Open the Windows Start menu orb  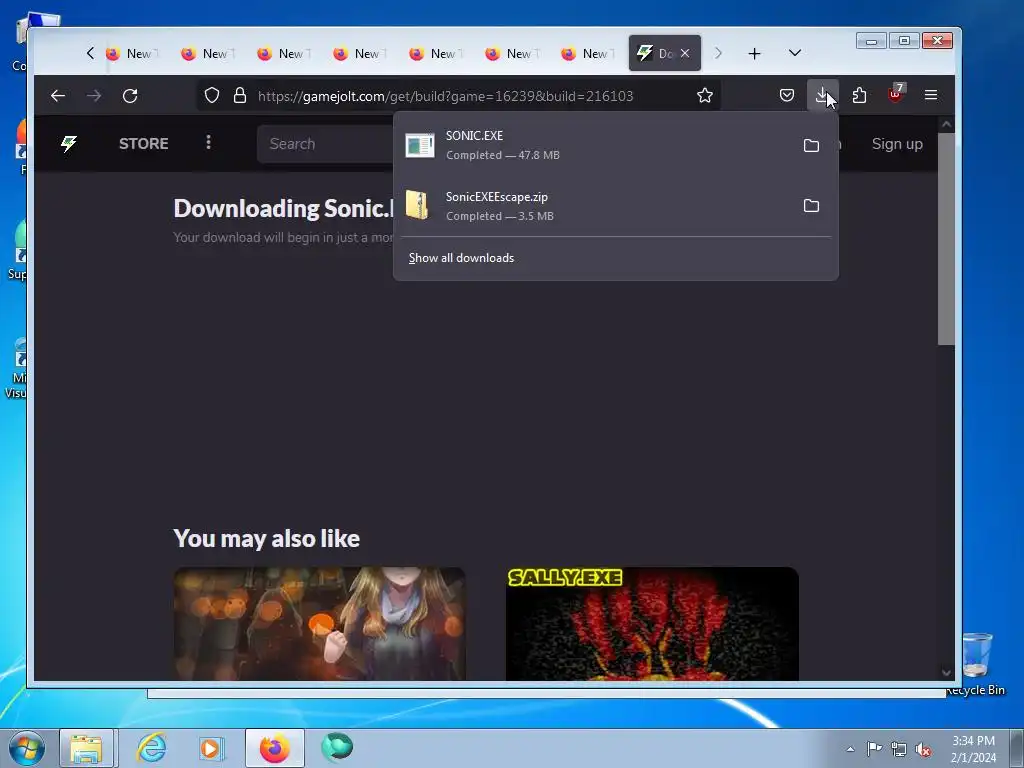pyautogui.click(x=27, y=748)
